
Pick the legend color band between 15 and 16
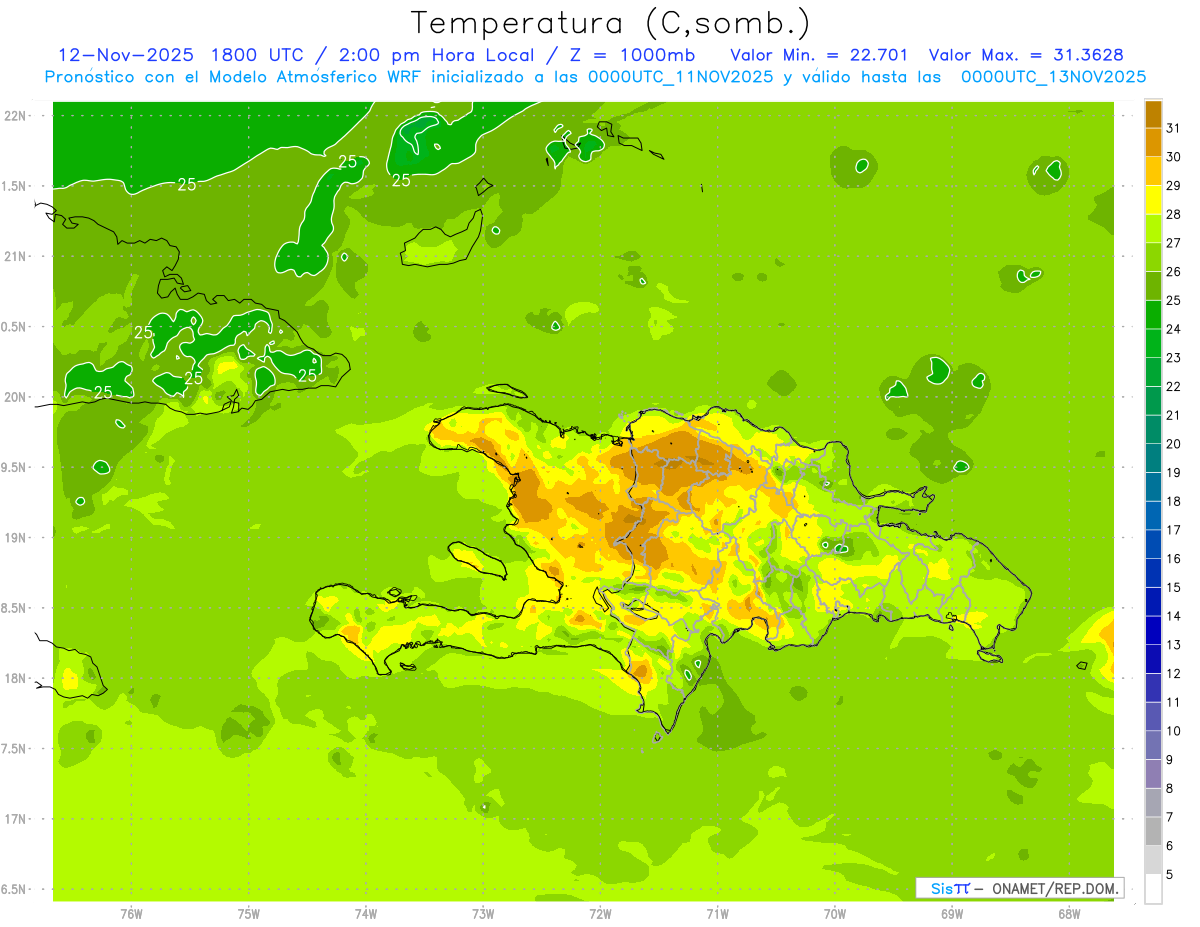point(1153,573)
